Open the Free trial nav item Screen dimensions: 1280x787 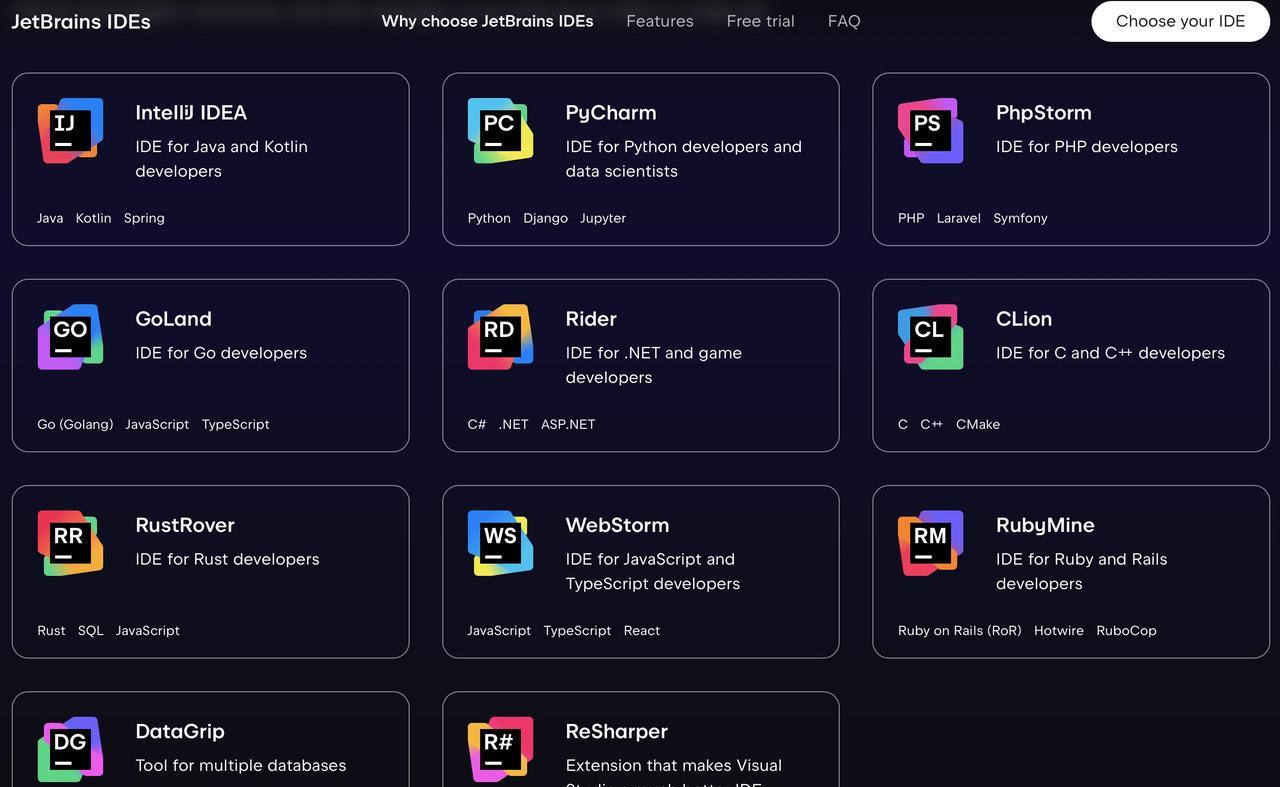(761, 21)
